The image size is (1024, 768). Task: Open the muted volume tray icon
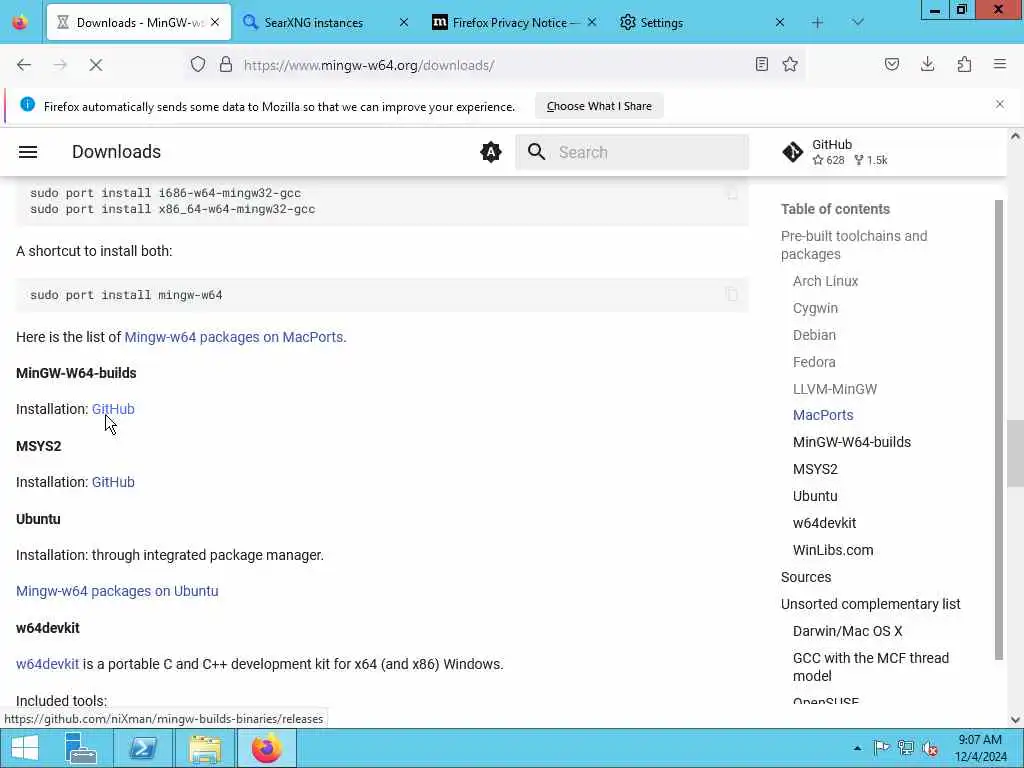point(930,748)
